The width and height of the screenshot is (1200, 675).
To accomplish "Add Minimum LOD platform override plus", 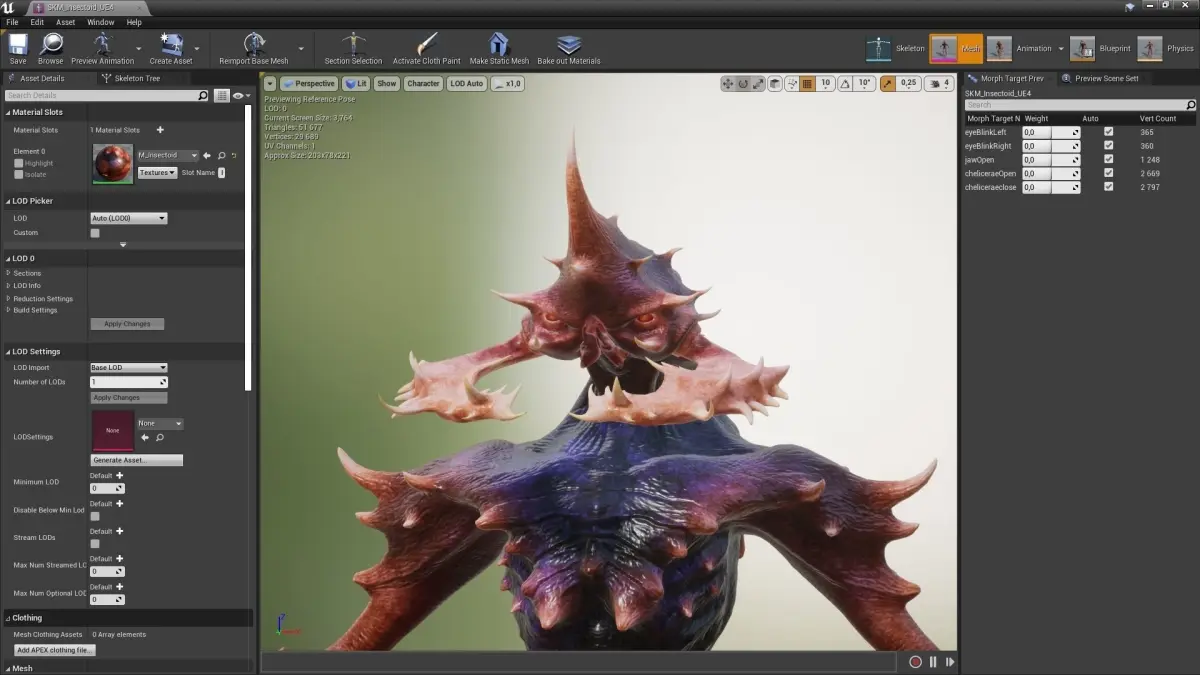I will click(120, 476).
